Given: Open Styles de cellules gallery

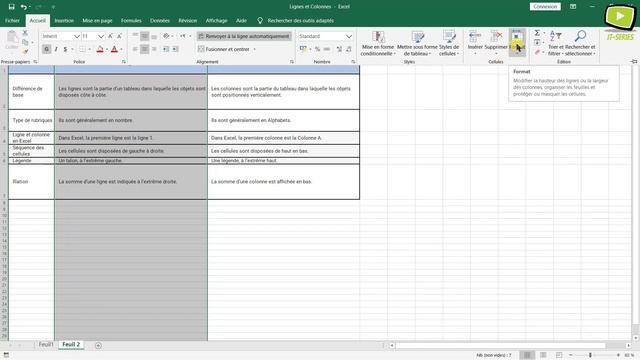Looking at the screenshot, I should pos(449,43).
